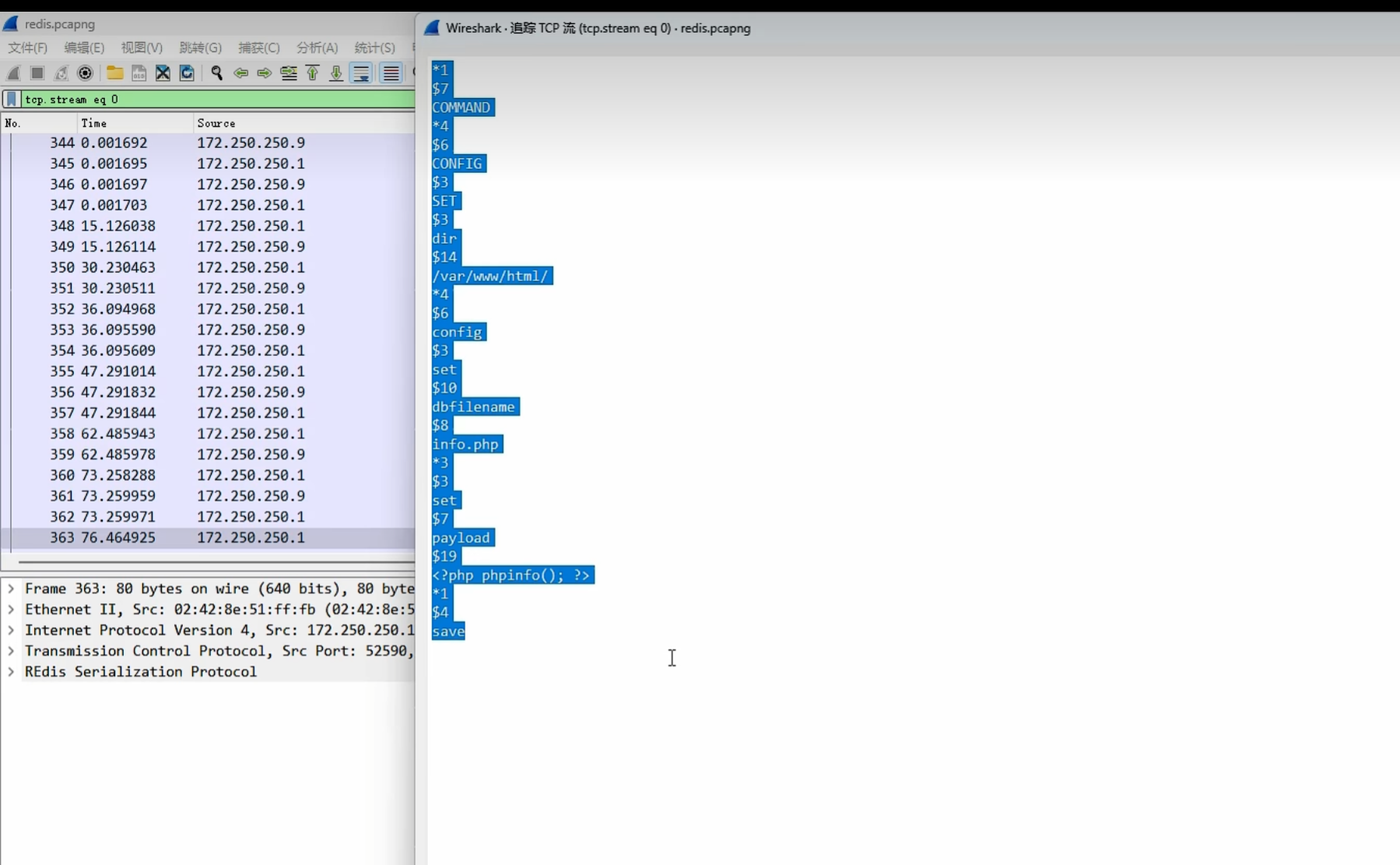Start a new capture with the shark fin icon
The height and width of the screenshot is (865, 1400).
point(13,73)
